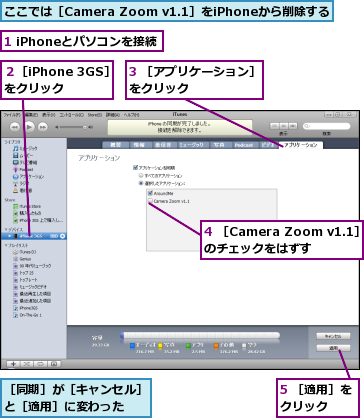Open the iTunes Store
The height and width of the screenshot is (418, 364).
27,206
